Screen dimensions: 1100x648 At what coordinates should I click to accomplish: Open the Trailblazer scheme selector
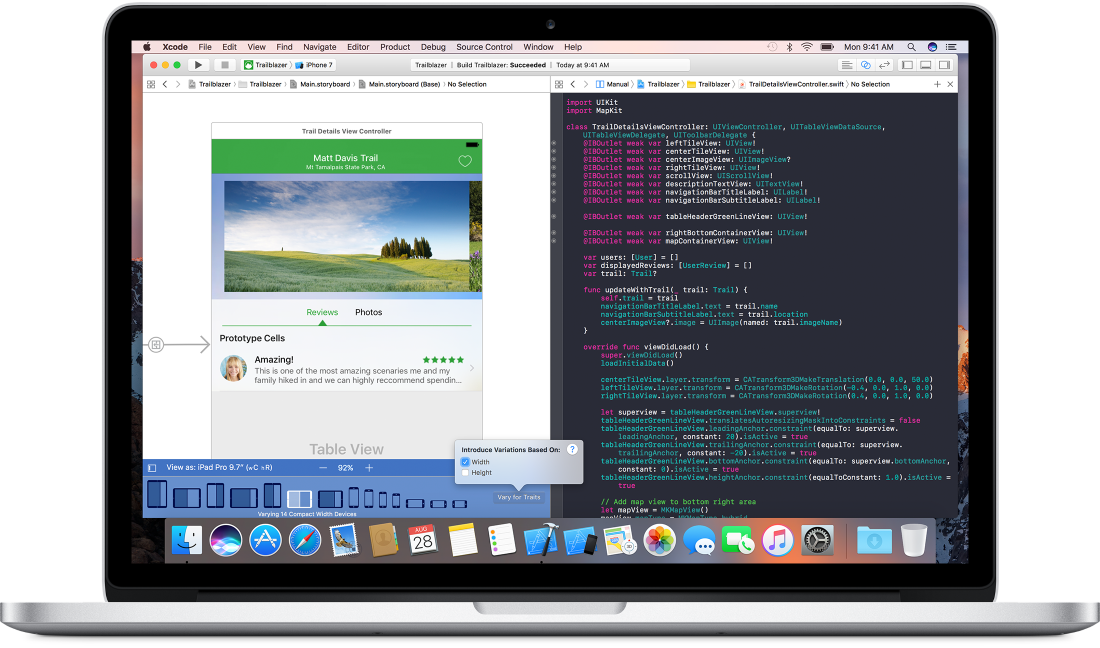coord(266,65)
